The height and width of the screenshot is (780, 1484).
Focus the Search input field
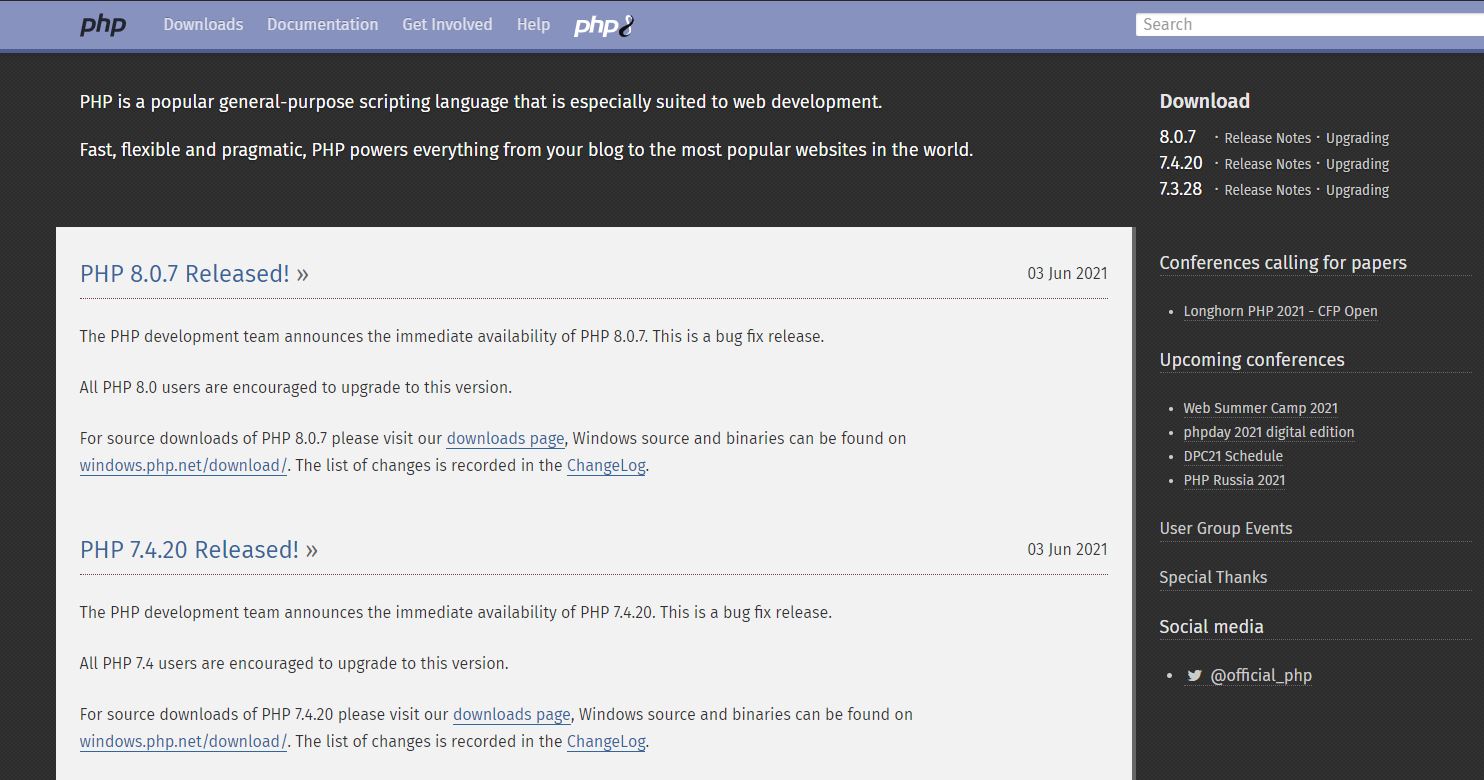[x=1310, y=25]
